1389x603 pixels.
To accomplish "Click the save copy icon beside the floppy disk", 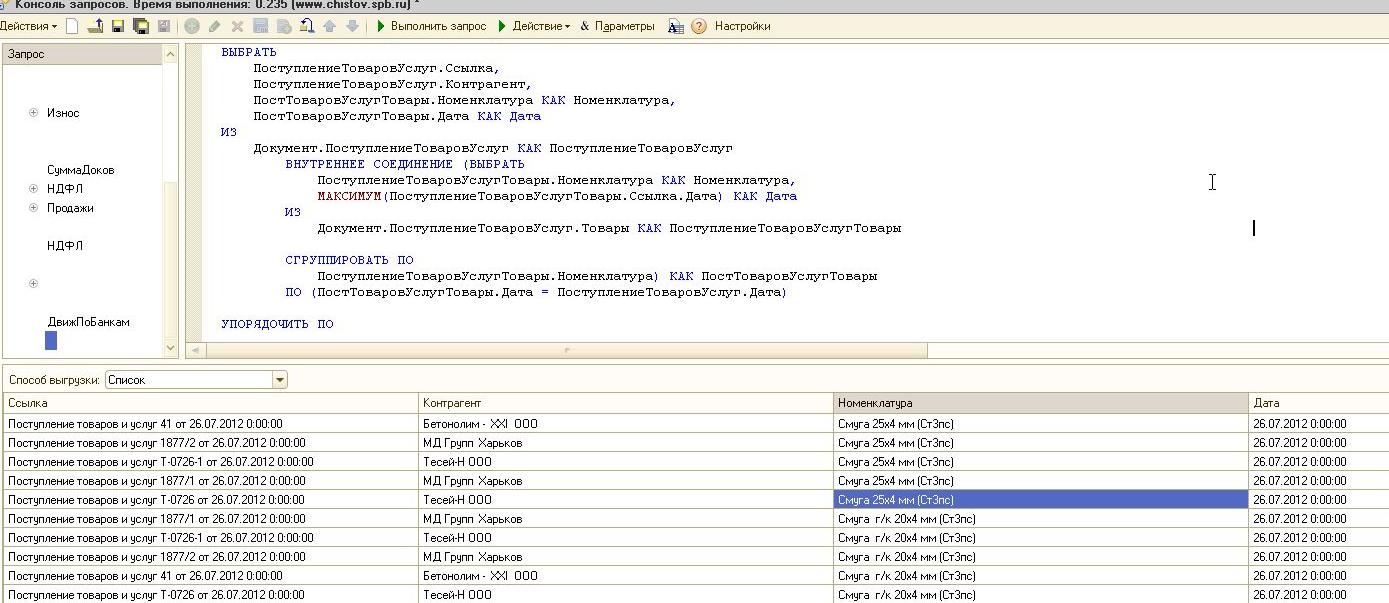I will [141, 26].
